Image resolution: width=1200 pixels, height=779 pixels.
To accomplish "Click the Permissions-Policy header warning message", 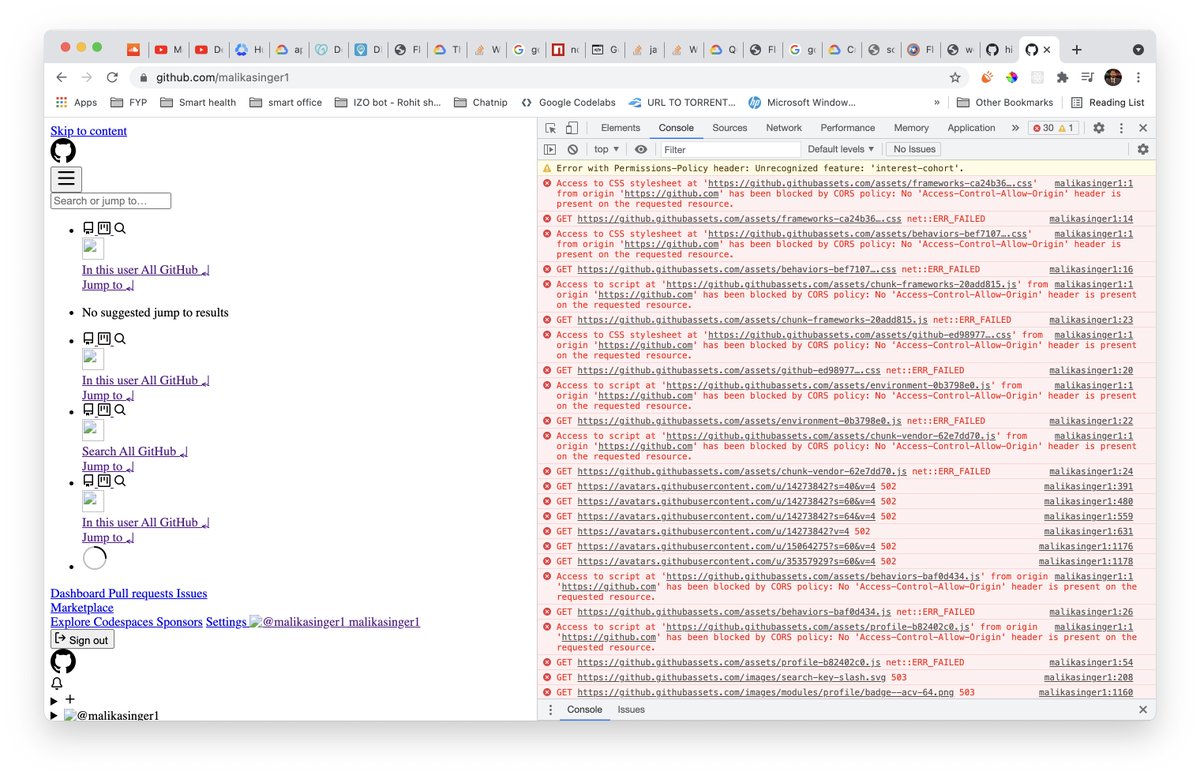I will (x=760, y=168).
